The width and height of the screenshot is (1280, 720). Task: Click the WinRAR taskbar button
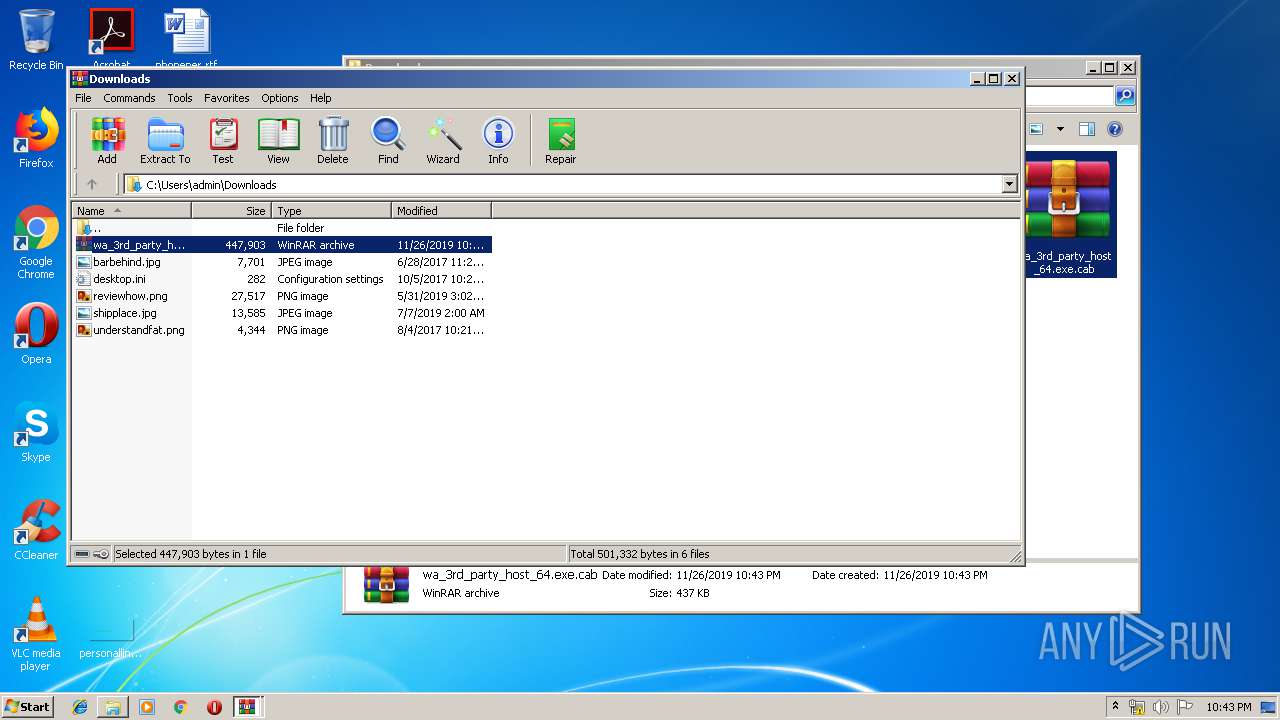click(248, 707)
